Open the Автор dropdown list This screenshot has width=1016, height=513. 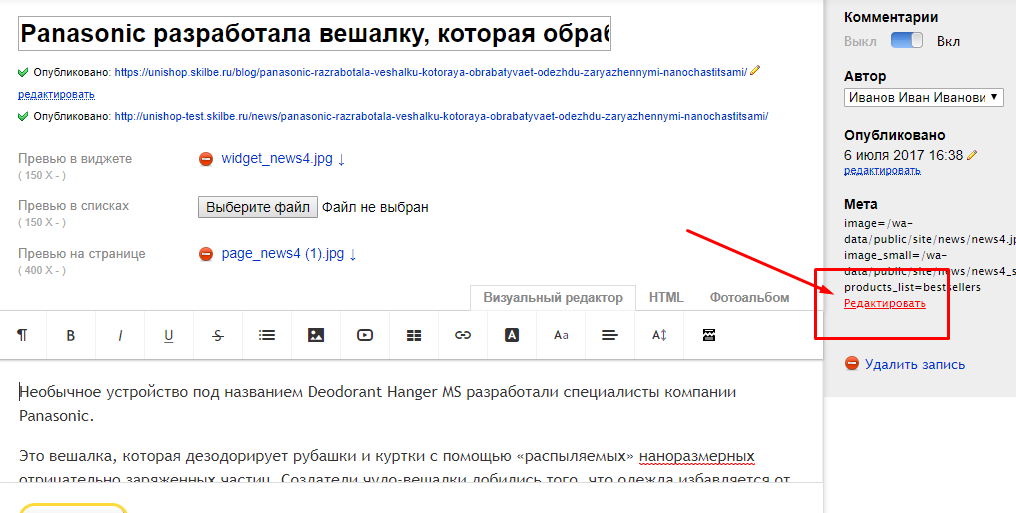click(x=923, y=97)
